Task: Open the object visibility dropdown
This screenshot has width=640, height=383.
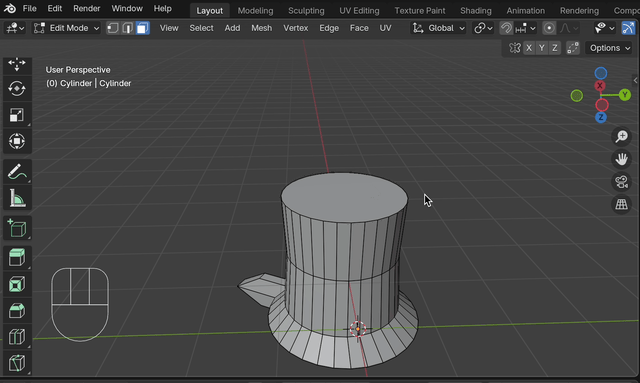Action: click(x=604, y=28)
